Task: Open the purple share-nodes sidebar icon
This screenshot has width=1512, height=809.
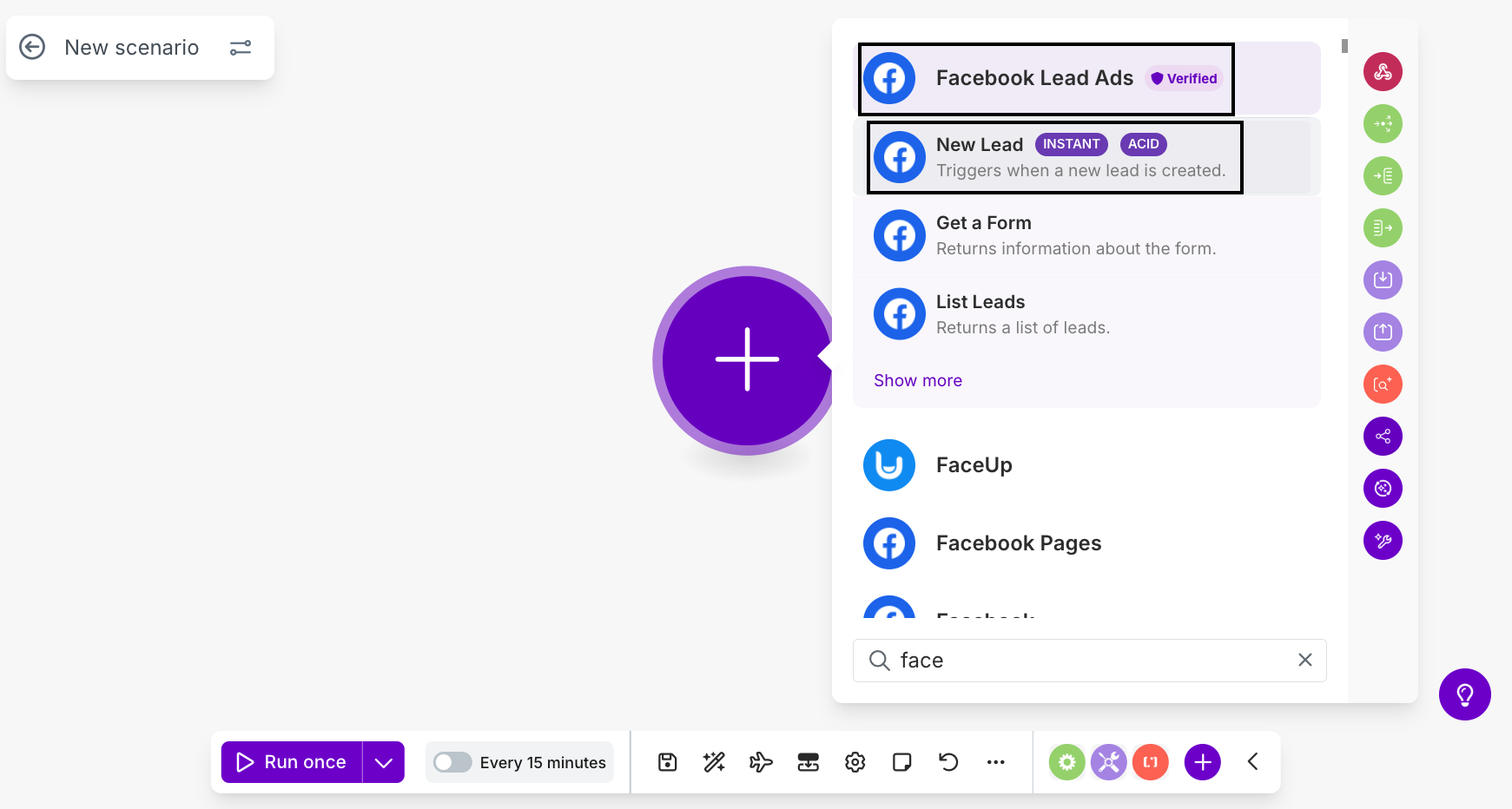Action: (x=1383, y=436)
